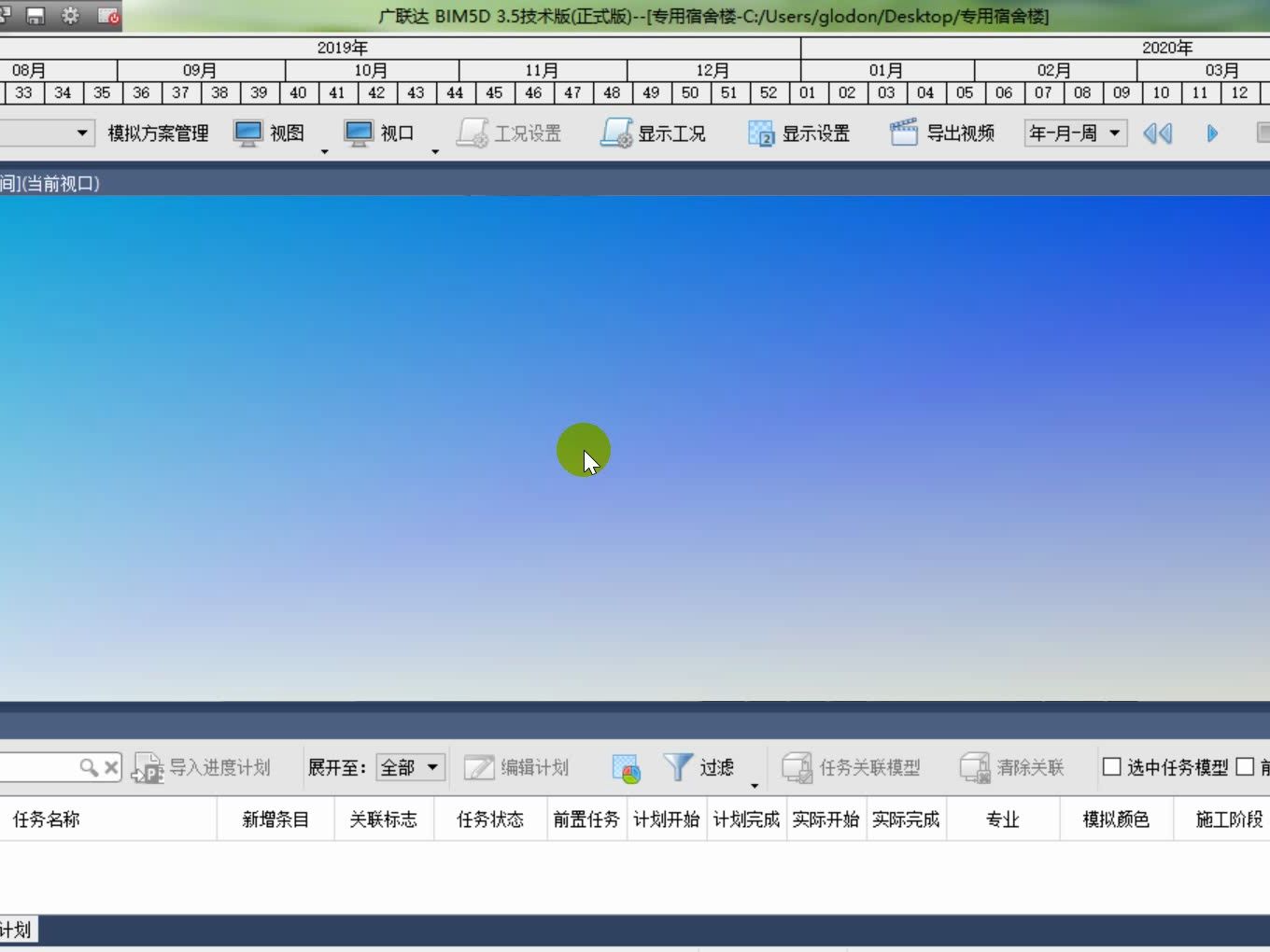The width and height of the screenshot is (1270, 952).
Task: Click the 当前视口 viewport title tab
Action: click(x=50, y=184)
